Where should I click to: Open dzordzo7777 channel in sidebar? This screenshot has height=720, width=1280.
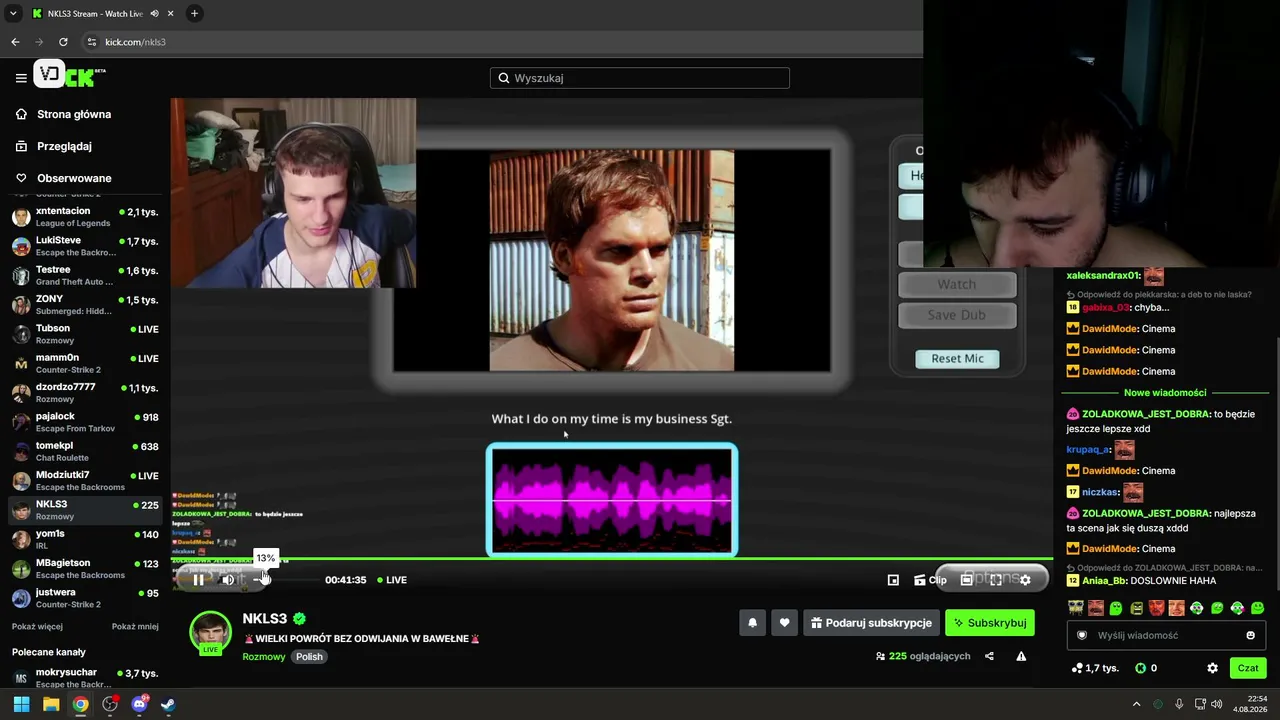(85, 392)
